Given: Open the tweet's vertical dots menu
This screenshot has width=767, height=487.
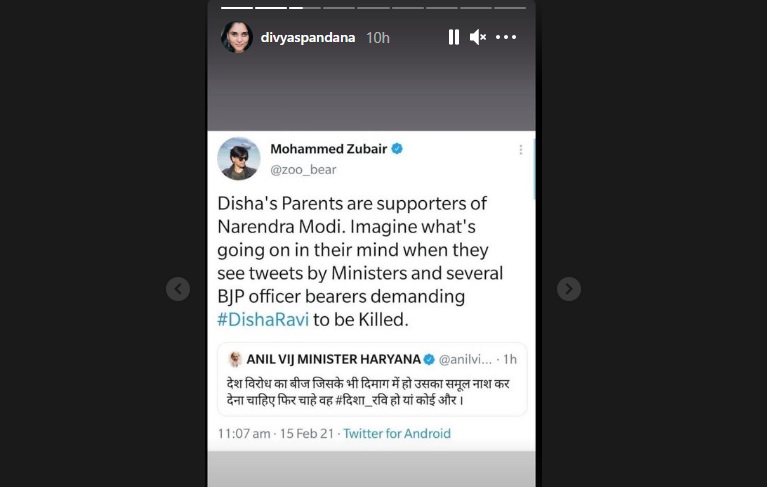Looking at the screenshot, I should 520,150.
